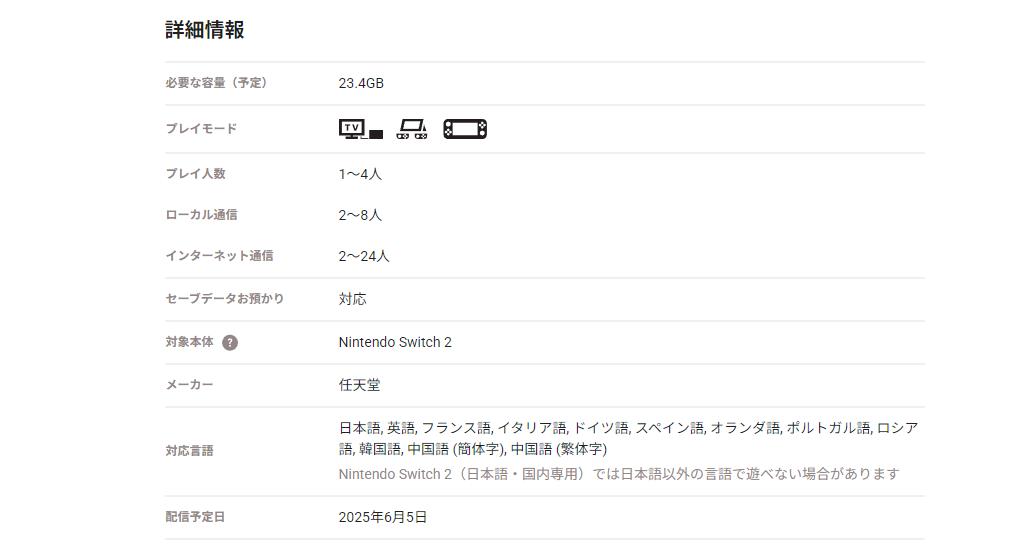The width and height of the screenshot is (1020, 546).
Task: Click the tabletop mode play icon
Action: 411,129
